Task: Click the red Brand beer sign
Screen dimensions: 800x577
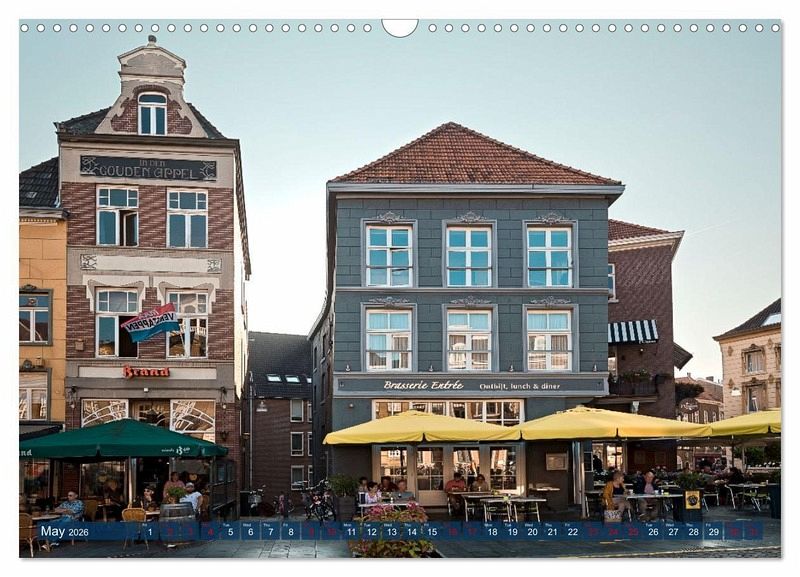Action: (x=146, y=371)
